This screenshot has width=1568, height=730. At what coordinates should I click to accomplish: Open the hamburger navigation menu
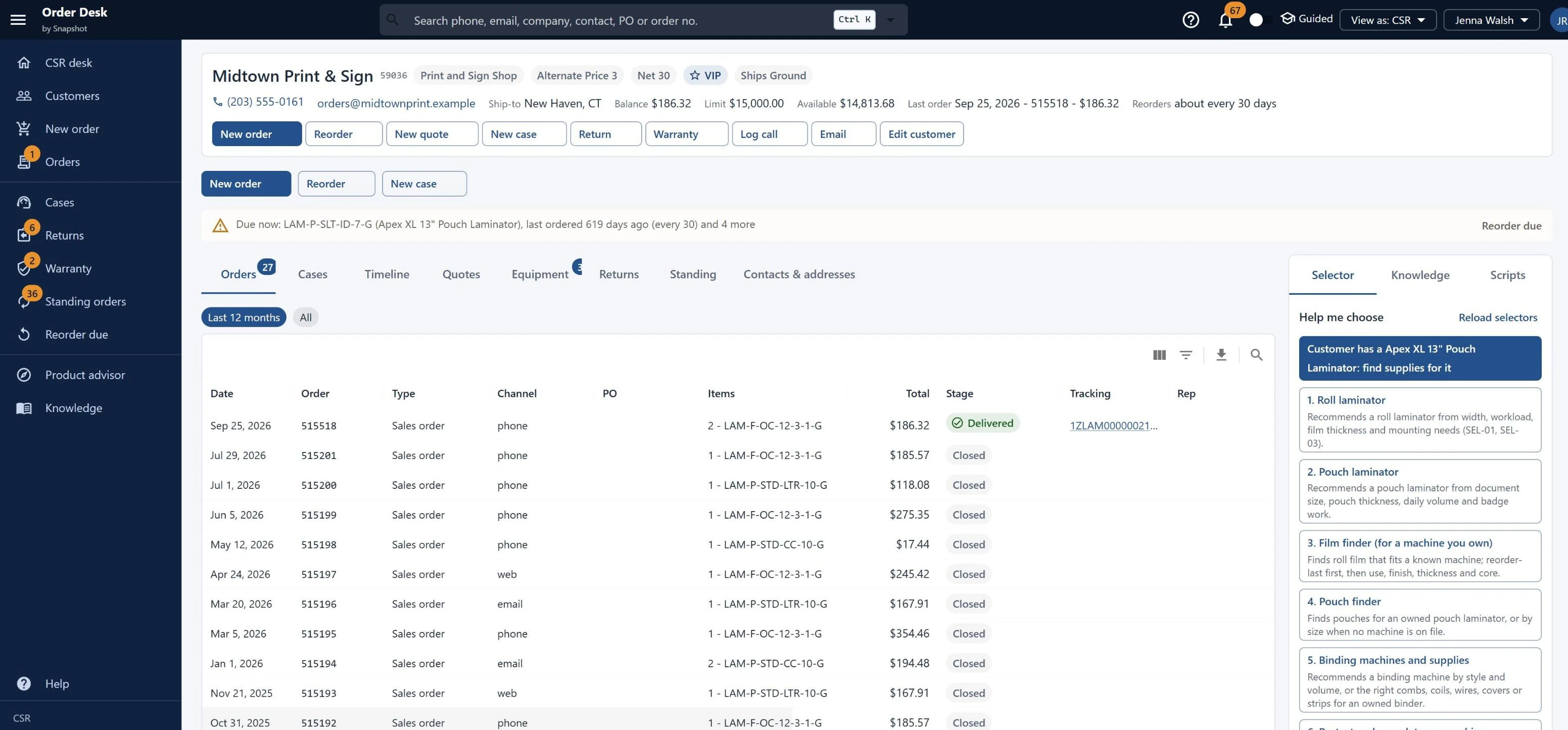click(18, 20)
